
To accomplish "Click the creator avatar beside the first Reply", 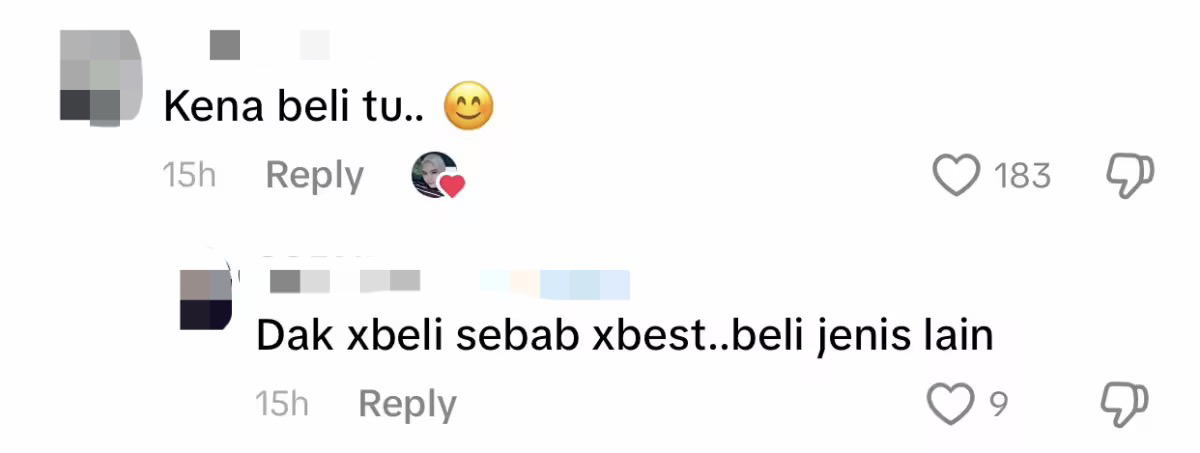I will tap(435, 175).
